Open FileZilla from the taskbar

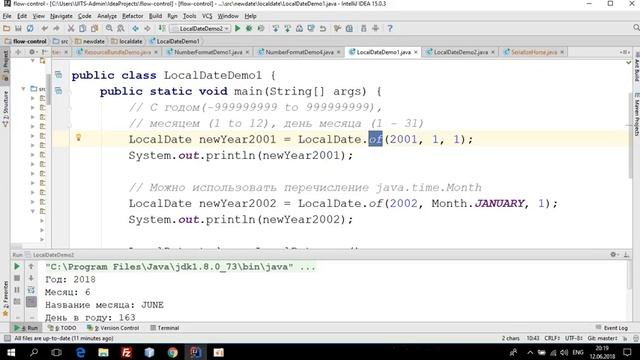click(127, 352)
